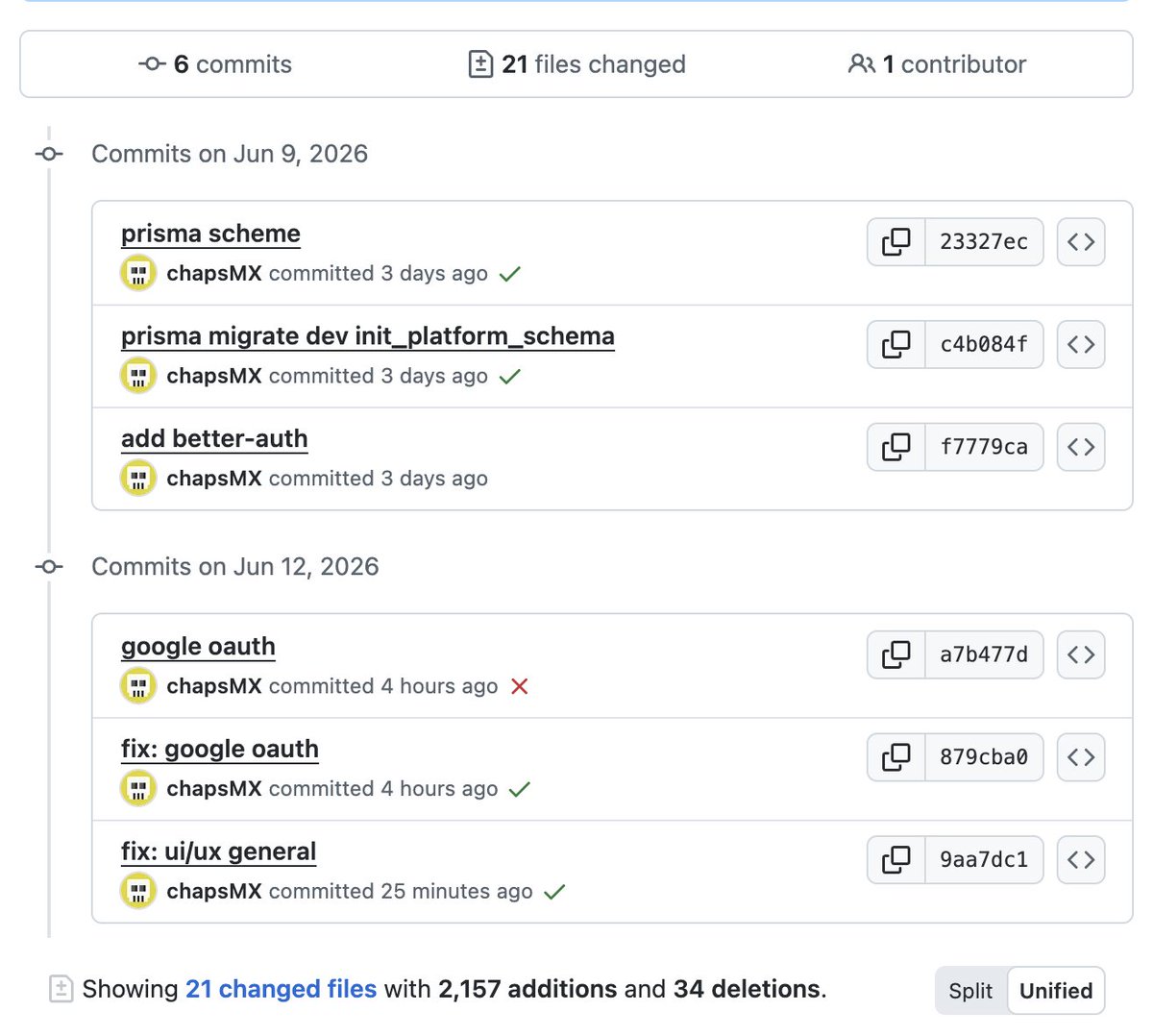The height and width of the screenshot is (1036, 1153).
Task: Browse repository at commit 879cba0
Action: 1081,757
